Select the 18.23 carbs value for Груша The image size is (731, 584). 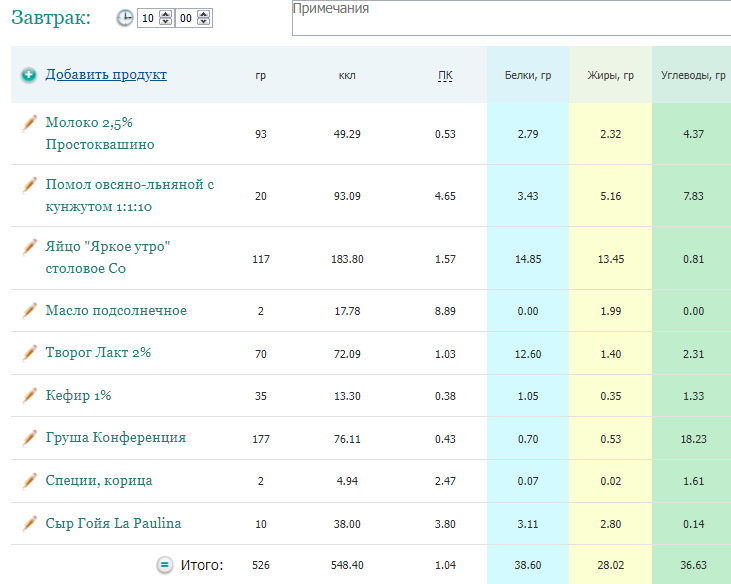click(x=693, y=439)
